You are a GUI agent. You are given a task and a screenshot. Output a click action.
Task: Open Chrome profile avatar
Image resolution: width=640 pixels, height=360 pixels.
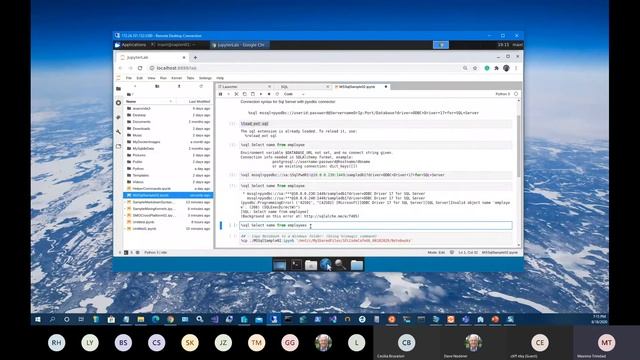tap(506, 68)
